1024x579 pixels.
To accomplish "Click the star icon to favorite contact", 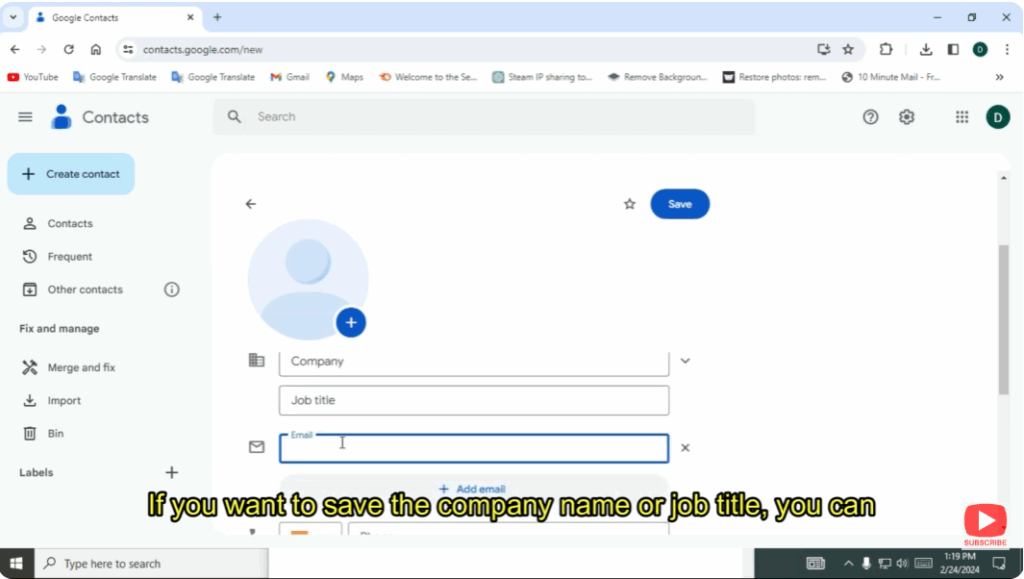I will coord(629,204).
